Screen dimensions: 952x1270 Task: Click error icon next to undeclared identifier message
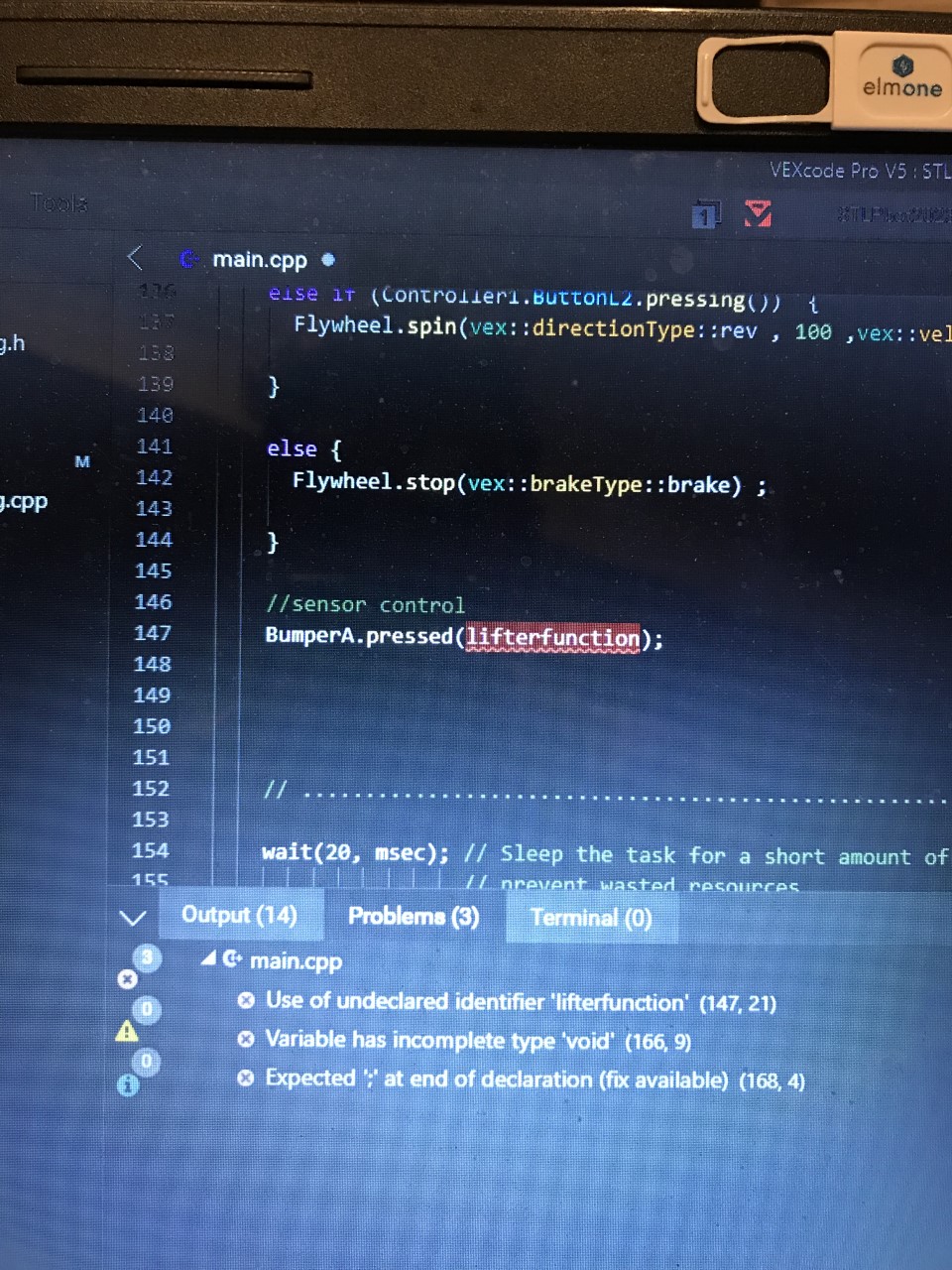tap(246, 1001)
